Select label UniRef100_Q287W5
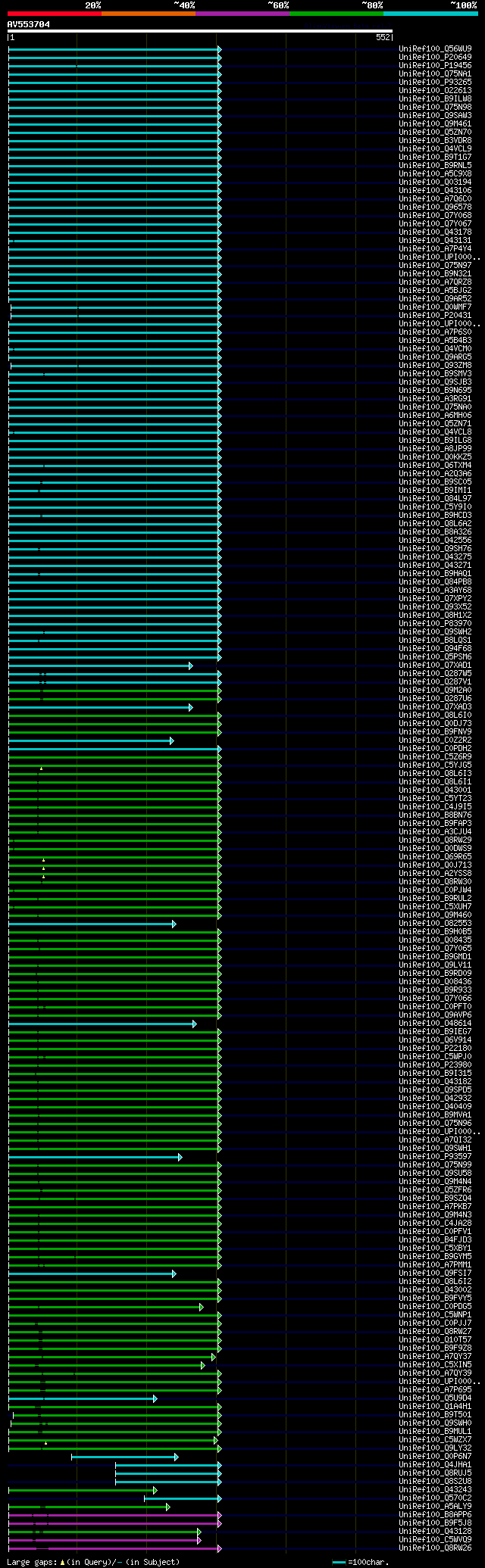Viewport: 485px width, 1568px height. pos(435,673)
